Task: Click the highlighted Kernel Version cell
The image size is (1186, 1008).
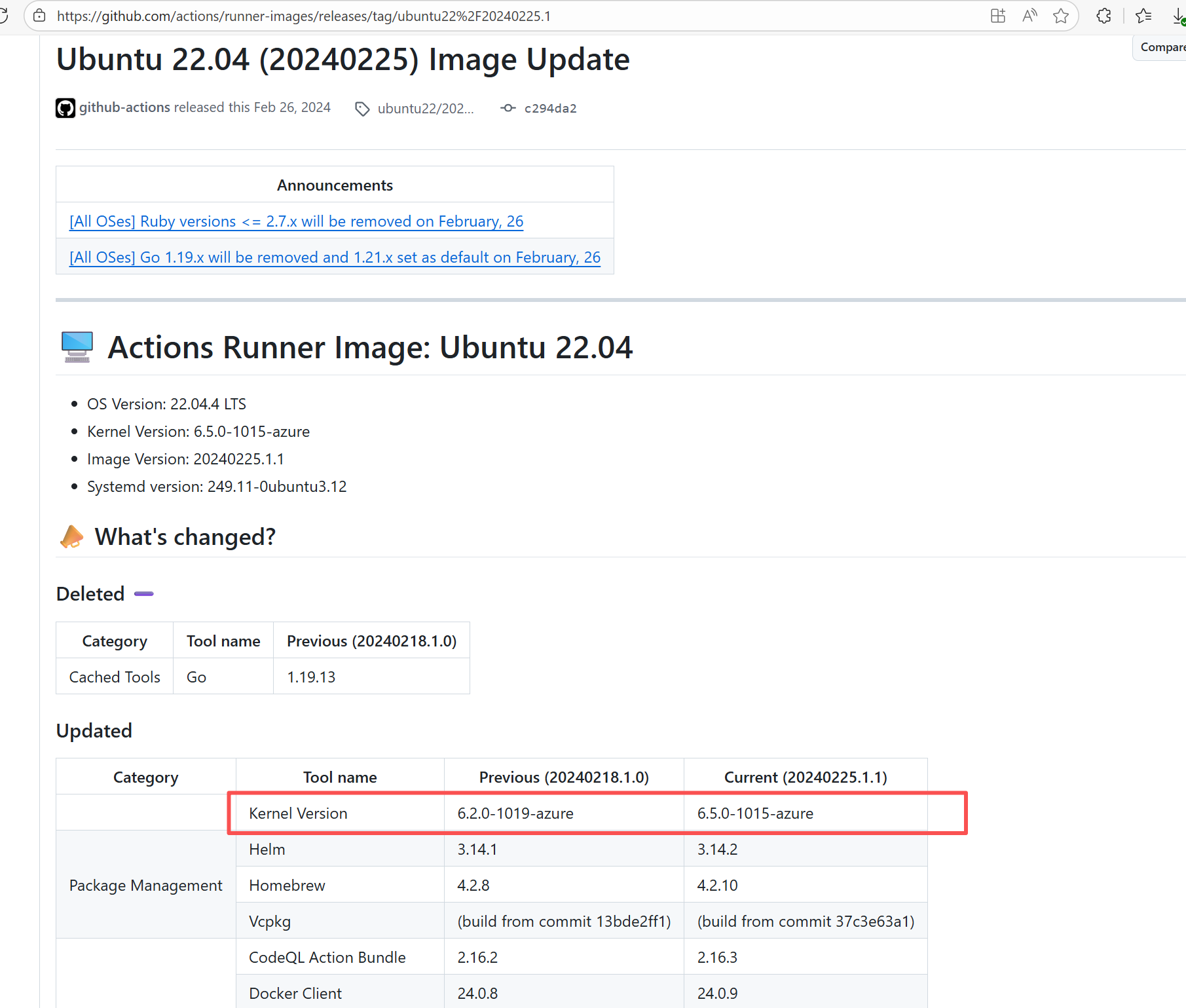Action: pyautogui.click(x=298, y=813)
